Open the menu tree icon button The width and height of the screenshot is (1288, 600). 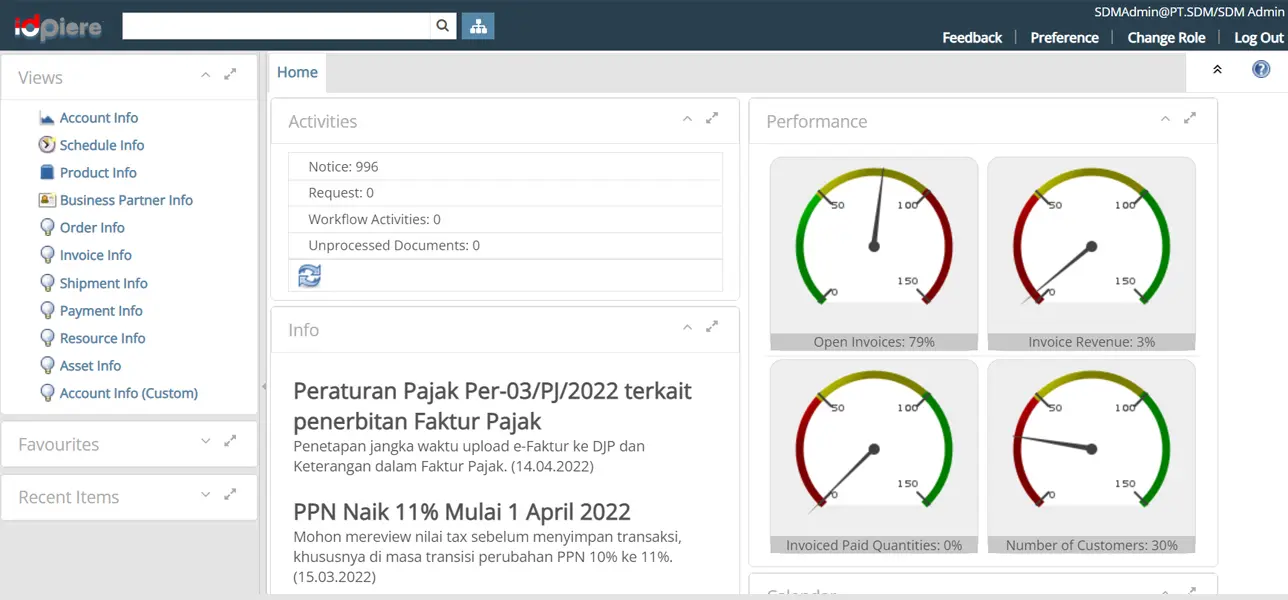click(478, 27)
